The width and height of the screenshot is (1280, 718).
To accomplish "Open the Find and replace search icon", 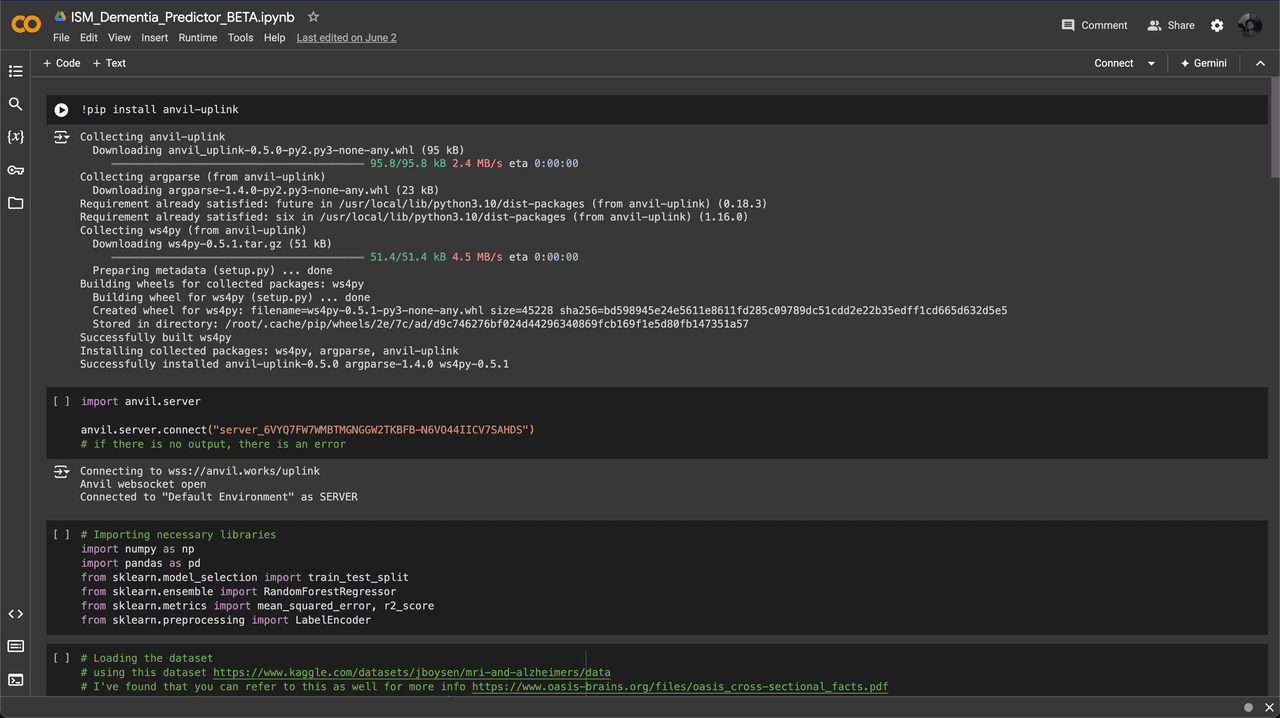I will click(x=15, y=104).
